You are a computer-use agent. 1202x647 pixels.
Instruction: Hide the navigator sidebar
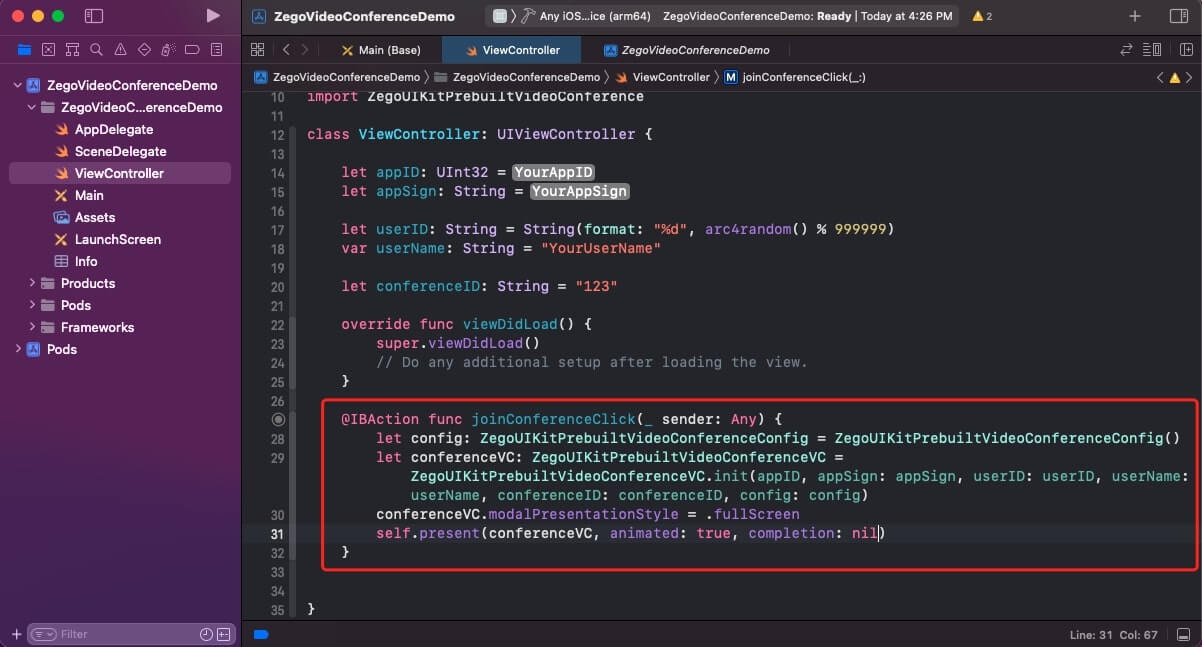(94, 16)
